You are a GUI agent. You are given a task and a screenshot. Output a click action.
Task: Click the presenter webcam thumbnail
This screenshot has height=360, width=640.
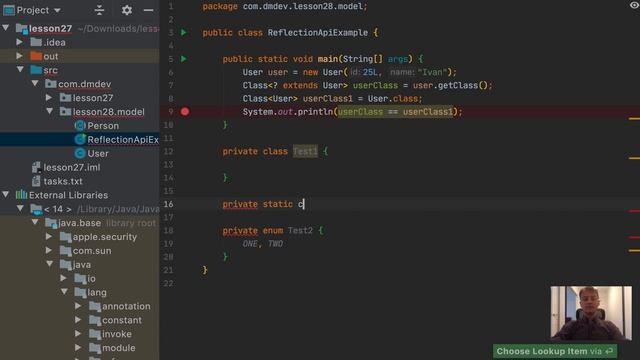point(591,313)
